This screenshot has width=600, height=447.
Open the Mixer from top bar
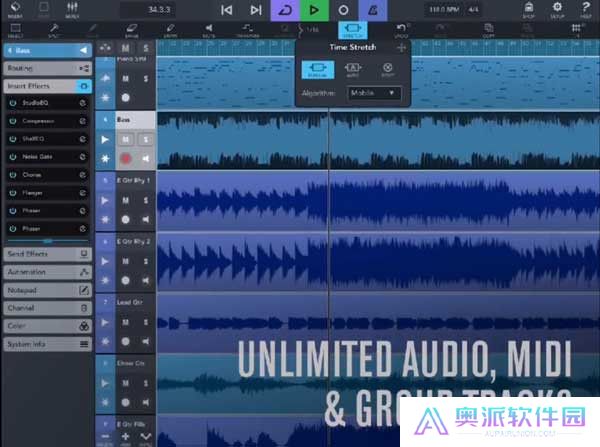pos(72,9)
